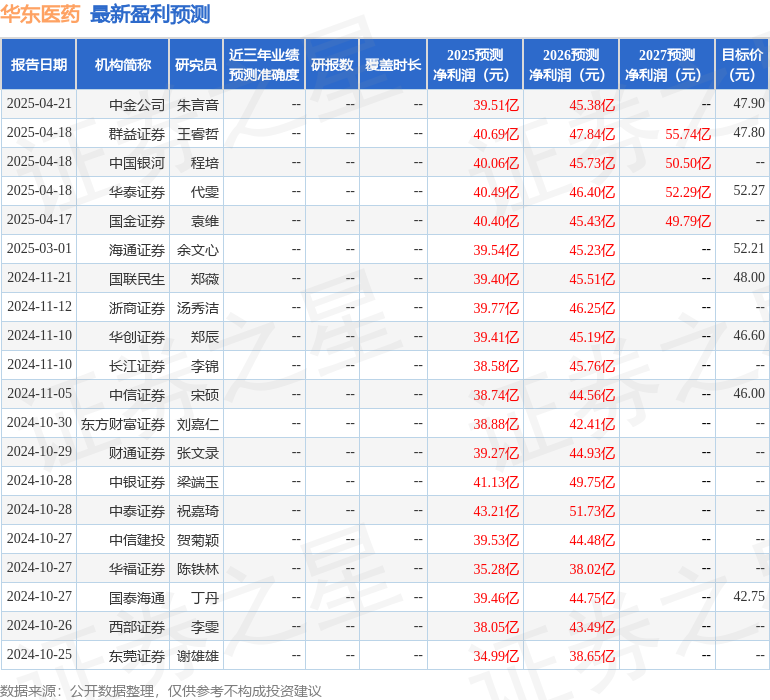Click the 报告日期 column header
The image size is (770, 700).
[x=39, y=65]
